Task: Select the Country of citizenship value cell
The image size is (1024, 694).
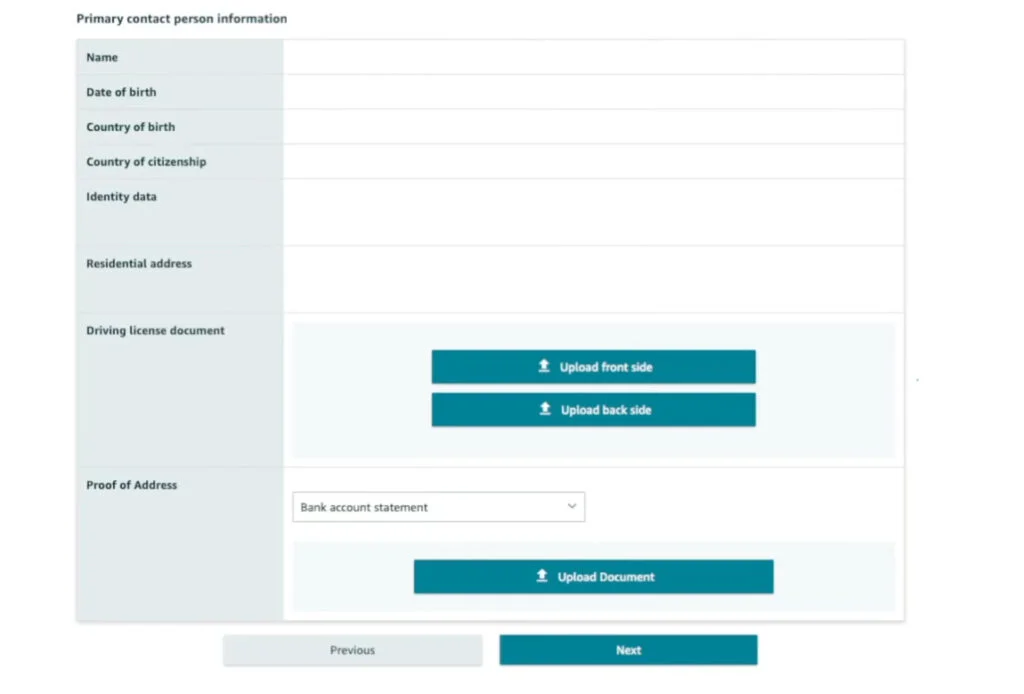Action: (593, 162)
